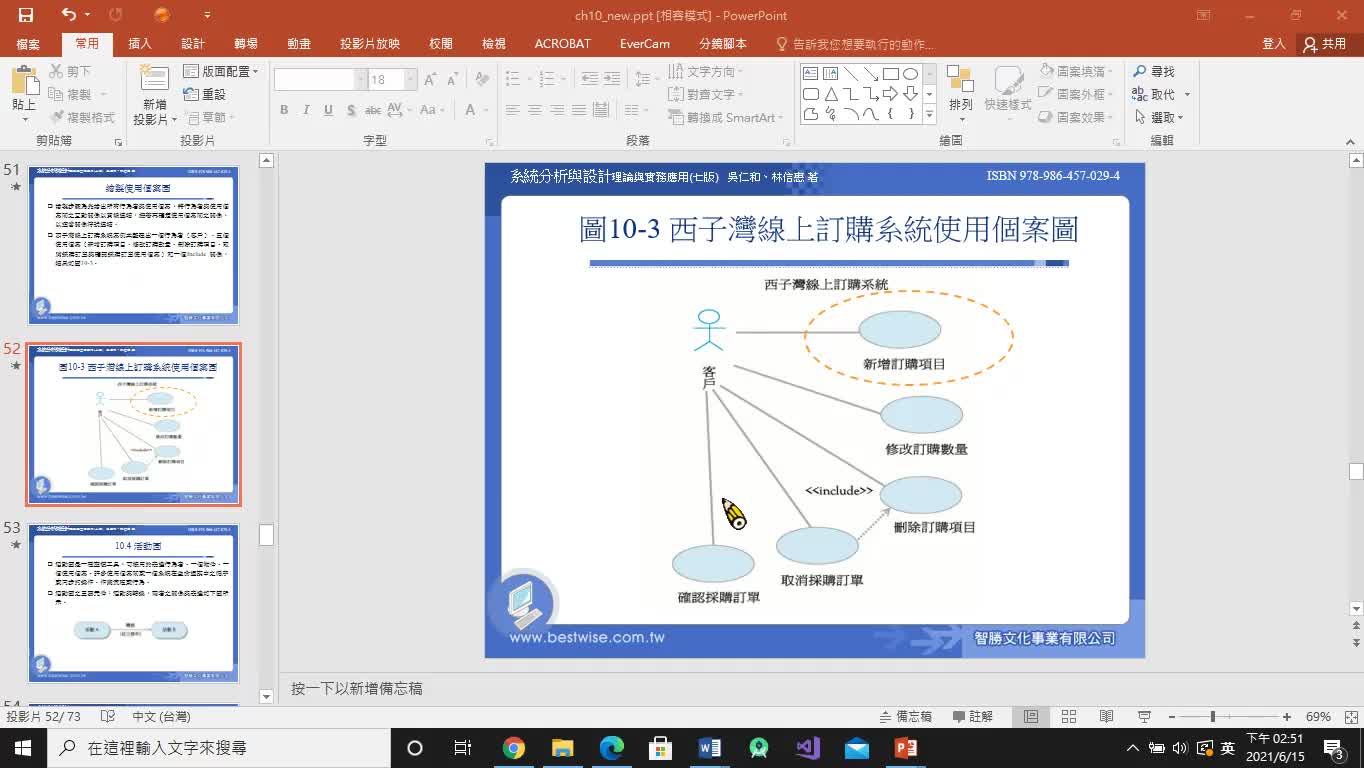Click 登入 to sign in
The image size is (1364, 768).
1274,44
